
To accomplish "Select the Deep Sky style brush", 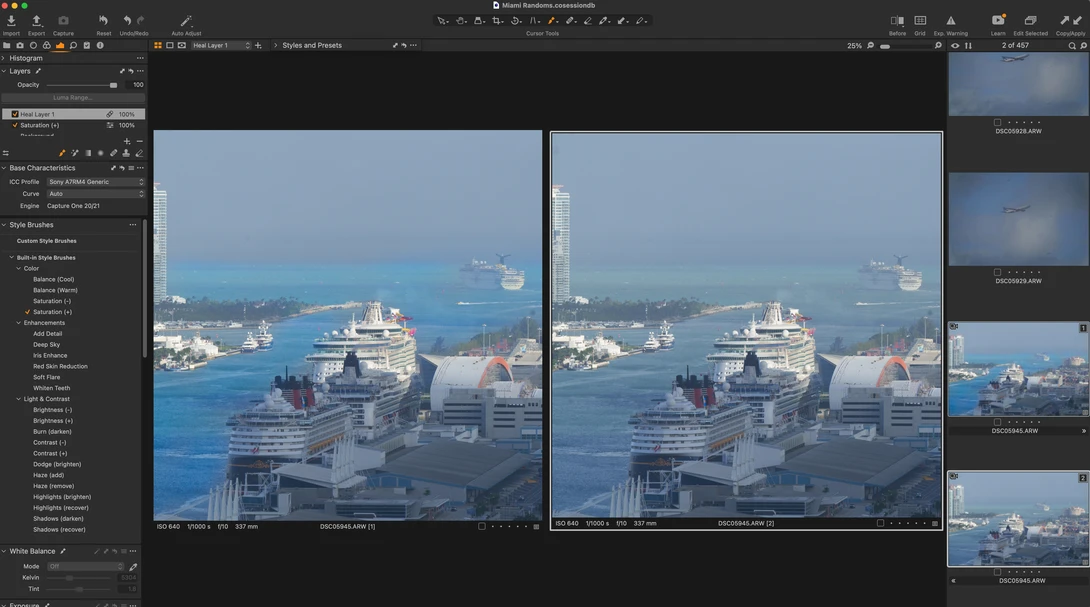I will click(x=47, y=345).
